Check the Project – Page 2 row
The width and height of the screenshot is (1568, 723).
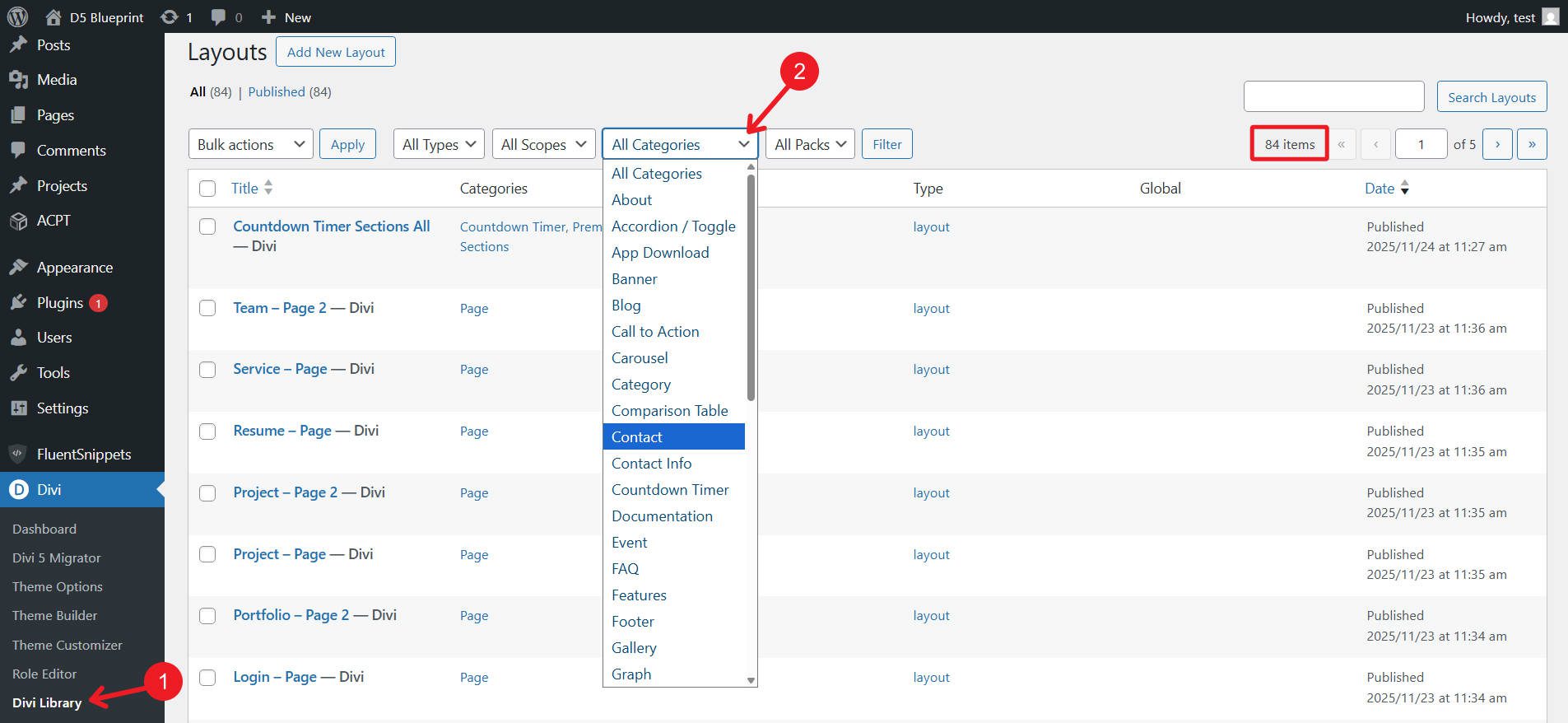click(207, 493)
